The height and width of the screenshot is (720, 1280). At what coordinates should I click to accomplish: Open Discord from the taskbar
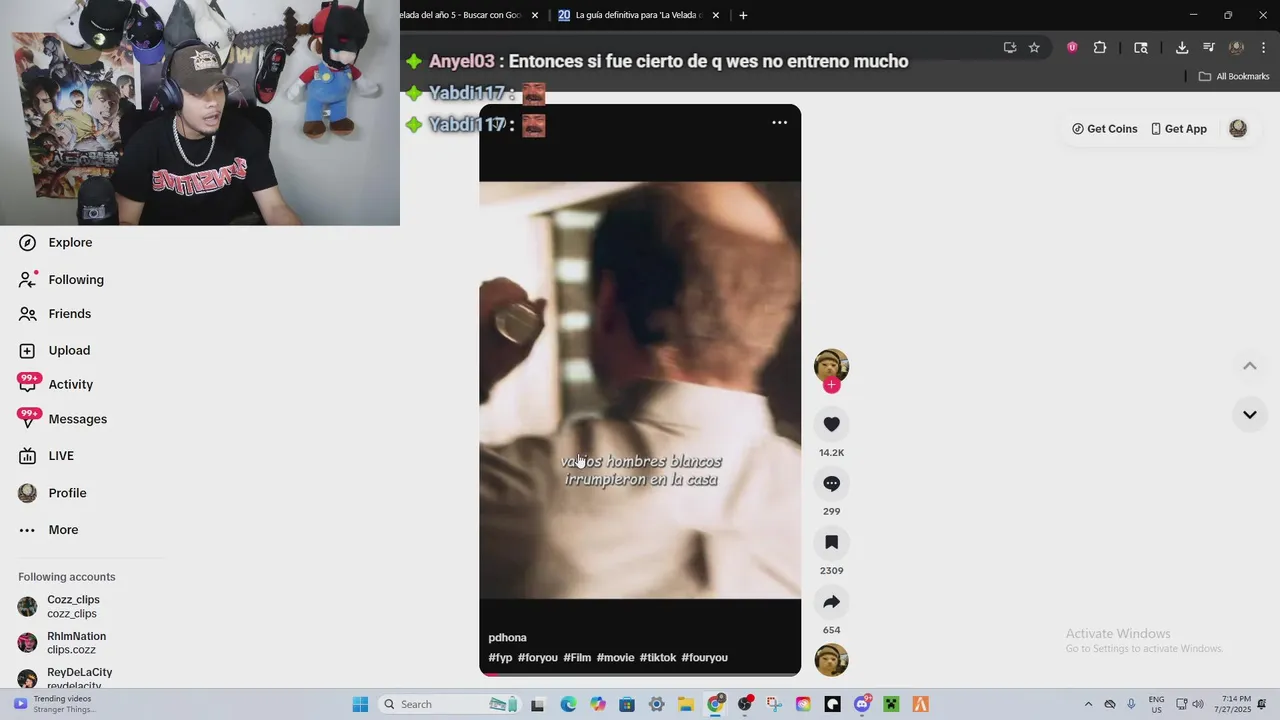[862, 704]
